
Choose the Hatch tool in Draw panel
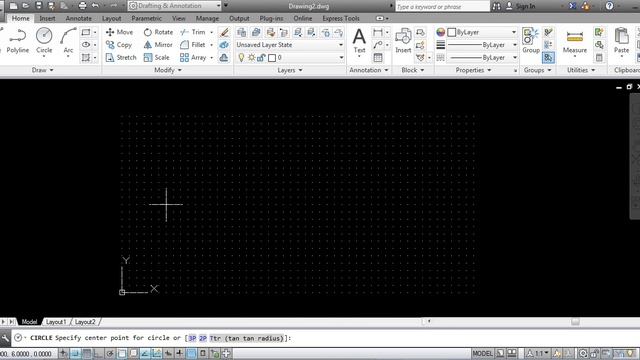(86, 58)
